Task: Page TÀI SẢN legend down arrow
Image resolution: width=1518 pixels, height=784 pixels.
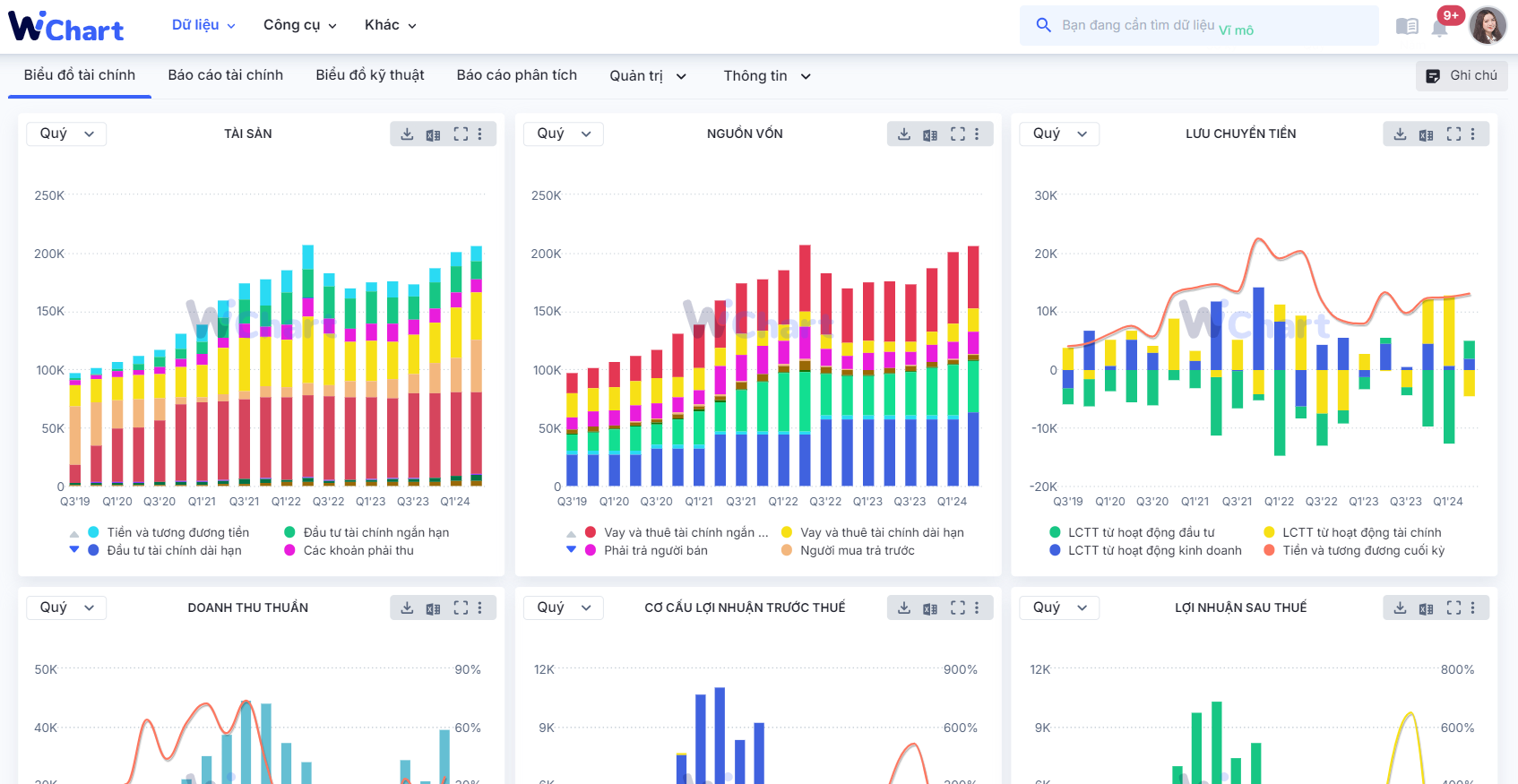Action: tap(74, 549)
